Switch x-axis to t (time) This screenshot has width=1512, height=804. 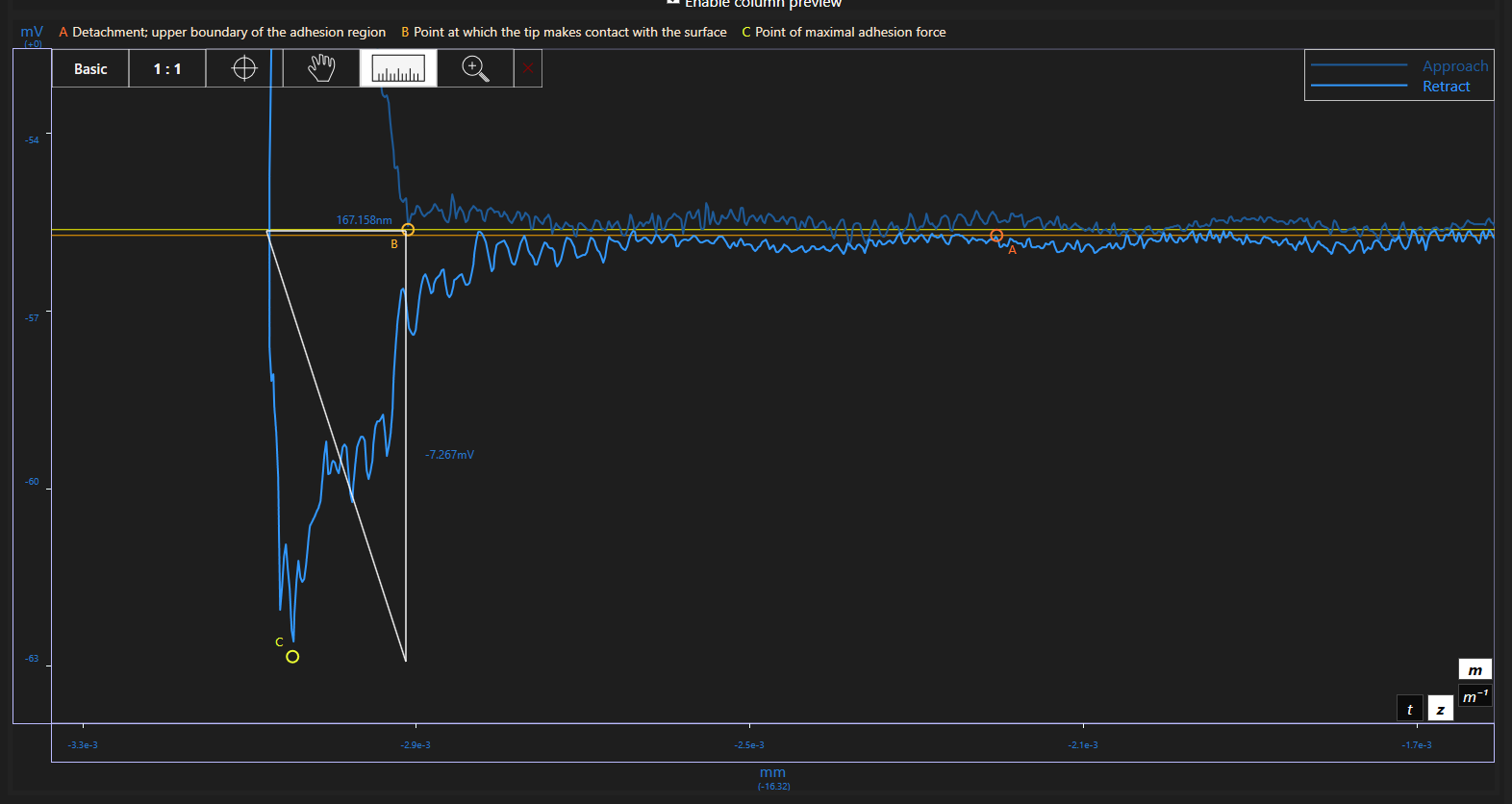point(1410,709)
